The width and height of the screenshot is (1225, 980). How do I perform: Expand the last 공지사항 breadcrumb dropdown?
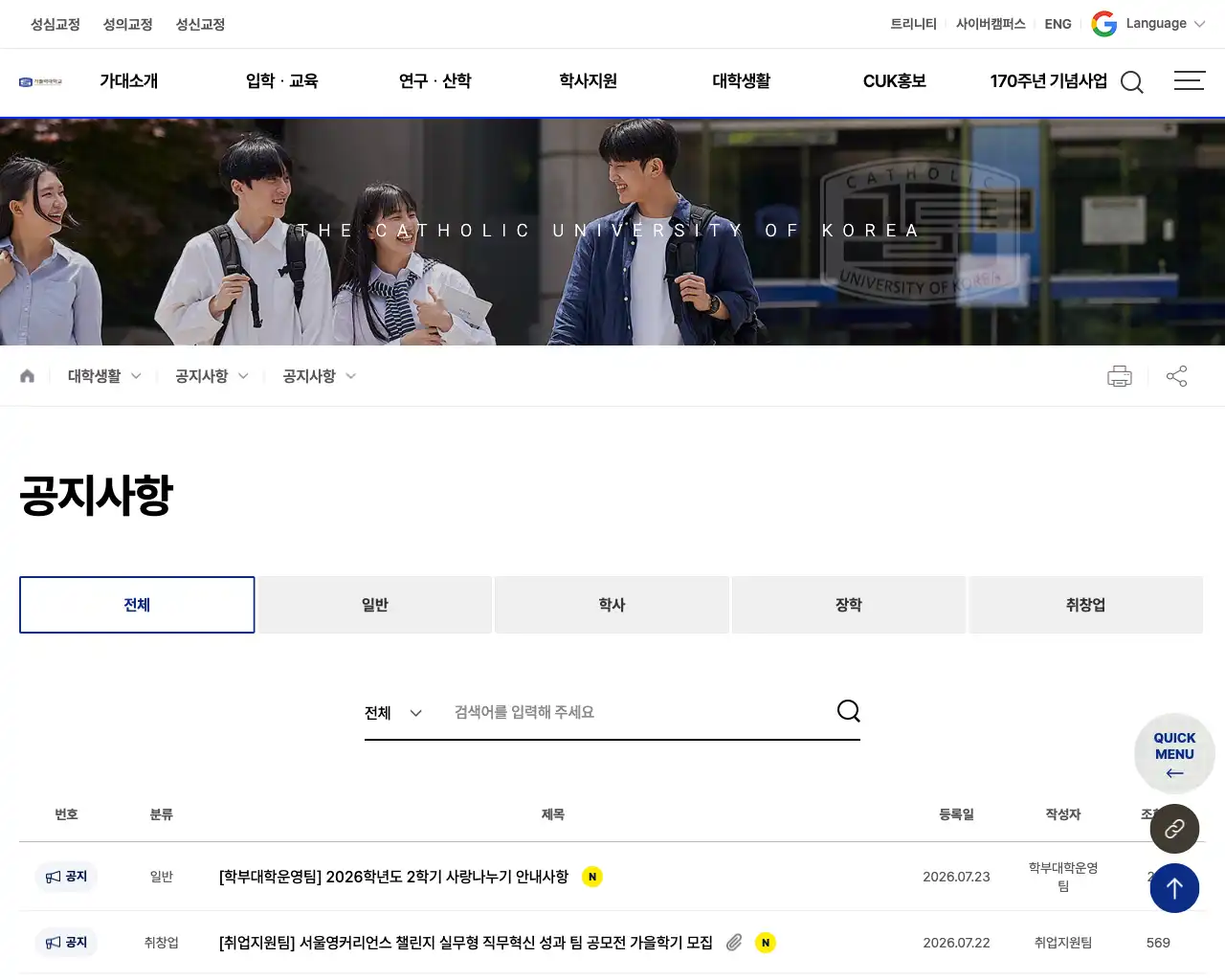coord(320,376)
